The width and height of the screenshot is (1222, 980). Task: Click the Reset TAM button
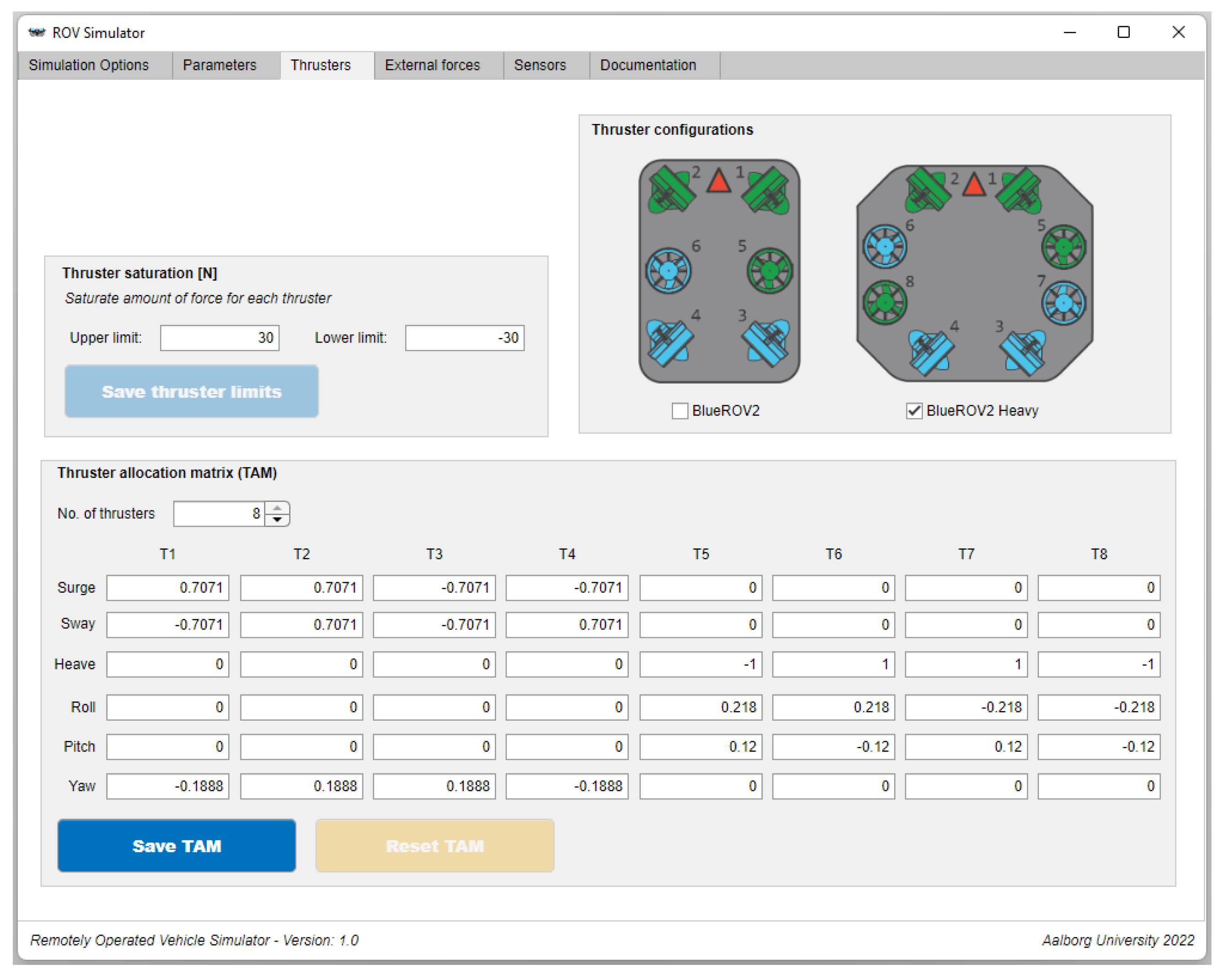[x=435, y=845]
